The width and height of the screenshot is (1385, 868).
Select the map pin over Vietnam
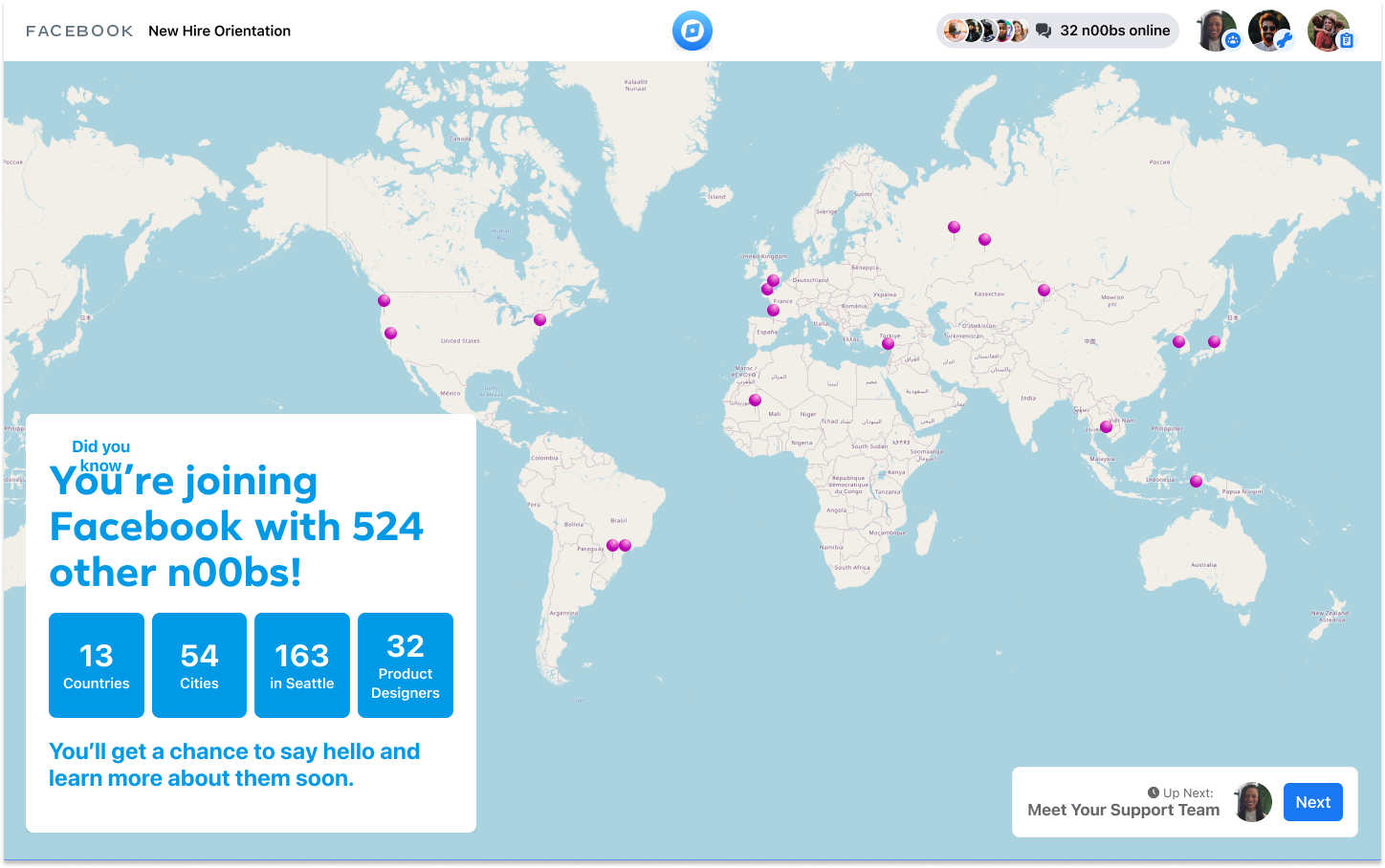tap(1106, 427)
